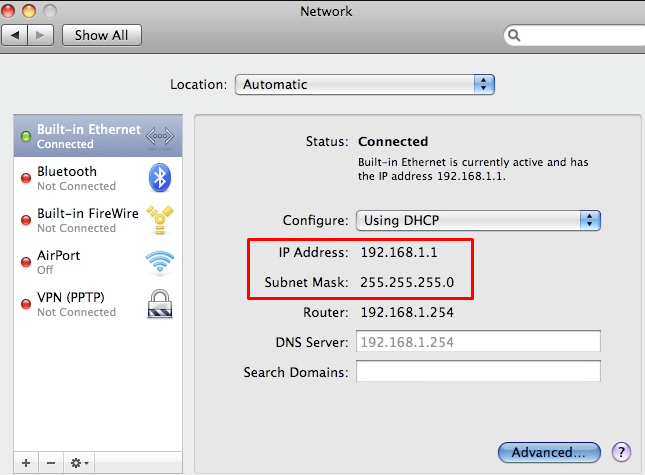The height and width of the screenshot is (475, 645).
Task: Select the Built-in FireWire service row
Action: pos(98,220)
